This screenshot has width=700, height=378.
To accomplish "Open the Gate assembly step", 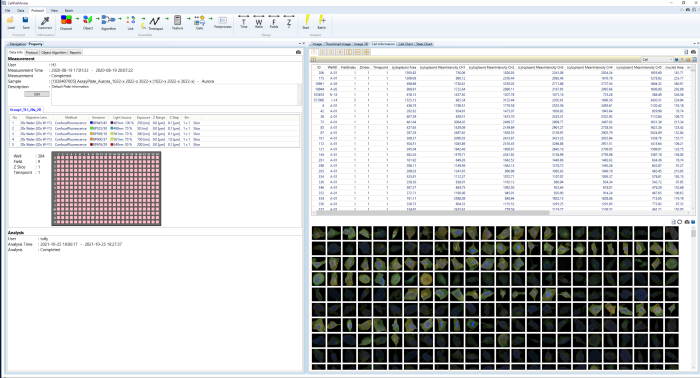I will 200,21.
